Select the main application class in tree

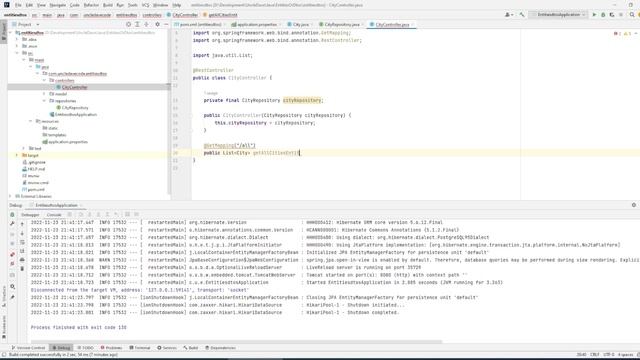76,115
